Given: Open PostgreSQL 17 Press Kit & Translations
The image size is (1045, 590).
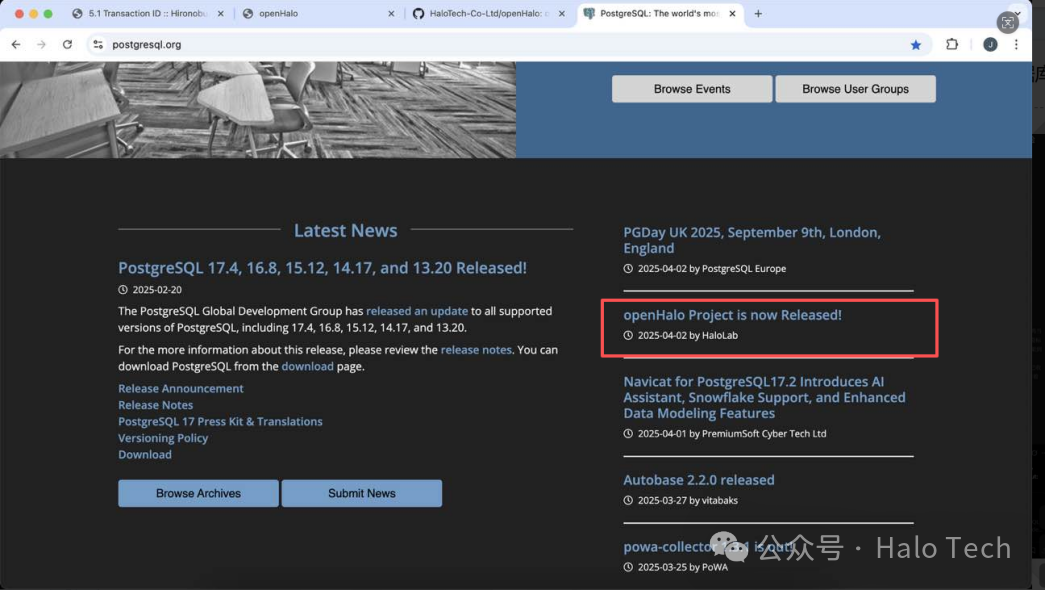Looking at the screenshot, I should click(220, 422).
